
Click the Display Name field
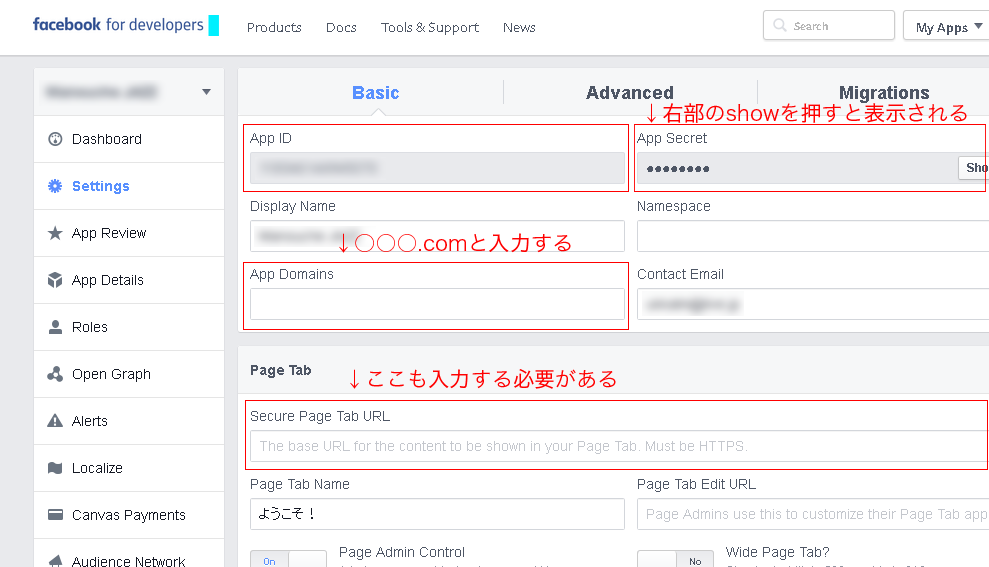tap(437, 236)
